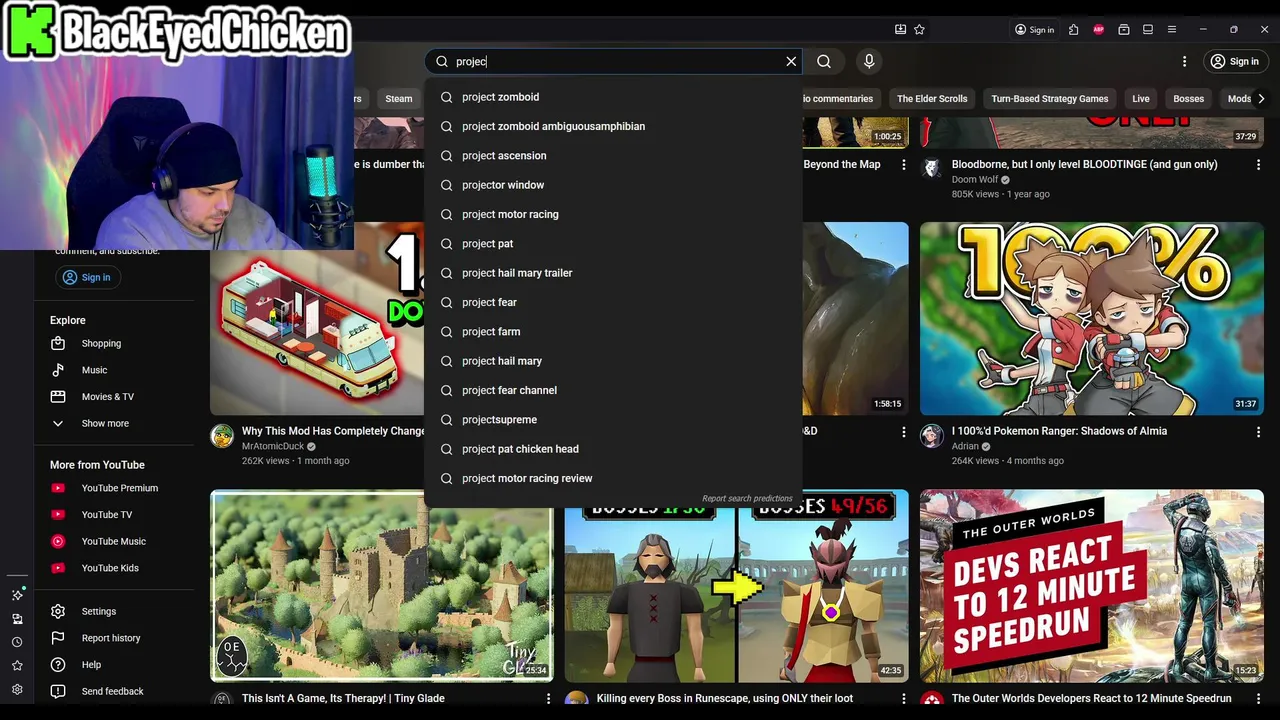Screen dimensions: 1280x720
Task: Open the Adblock Plus extension icon
Action: [1099, 30]
